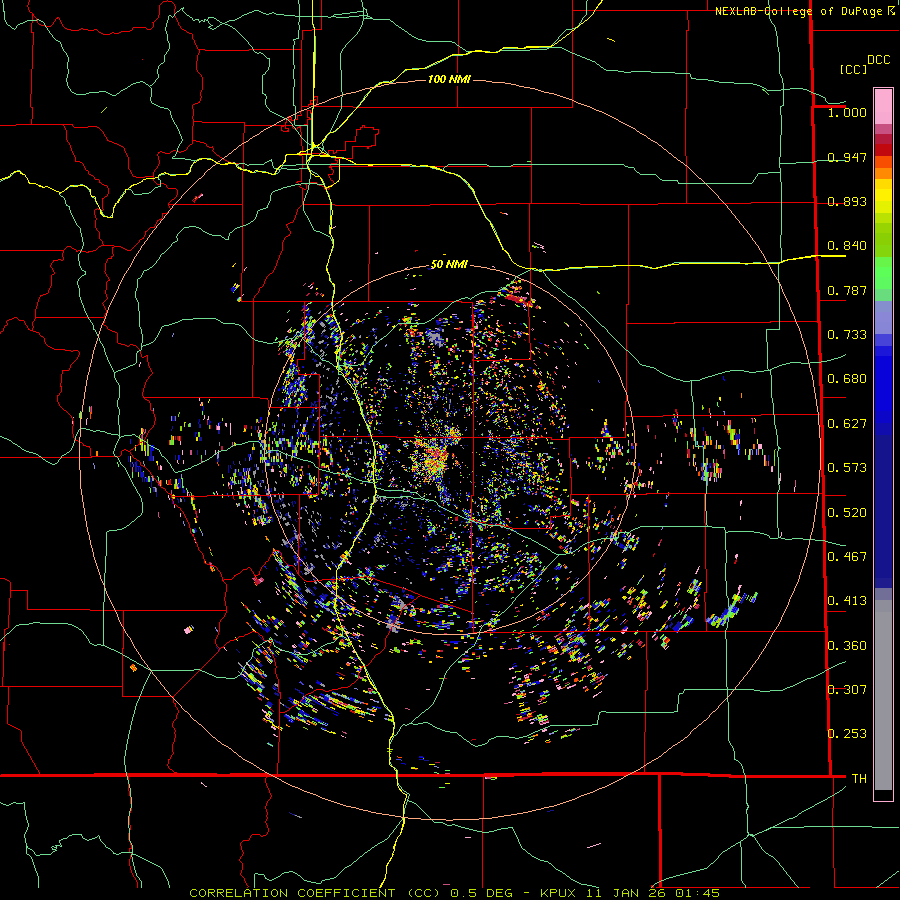Click the 1.000 value on the color scale
This screenshot has width=900, height=900.
(847, 112)
